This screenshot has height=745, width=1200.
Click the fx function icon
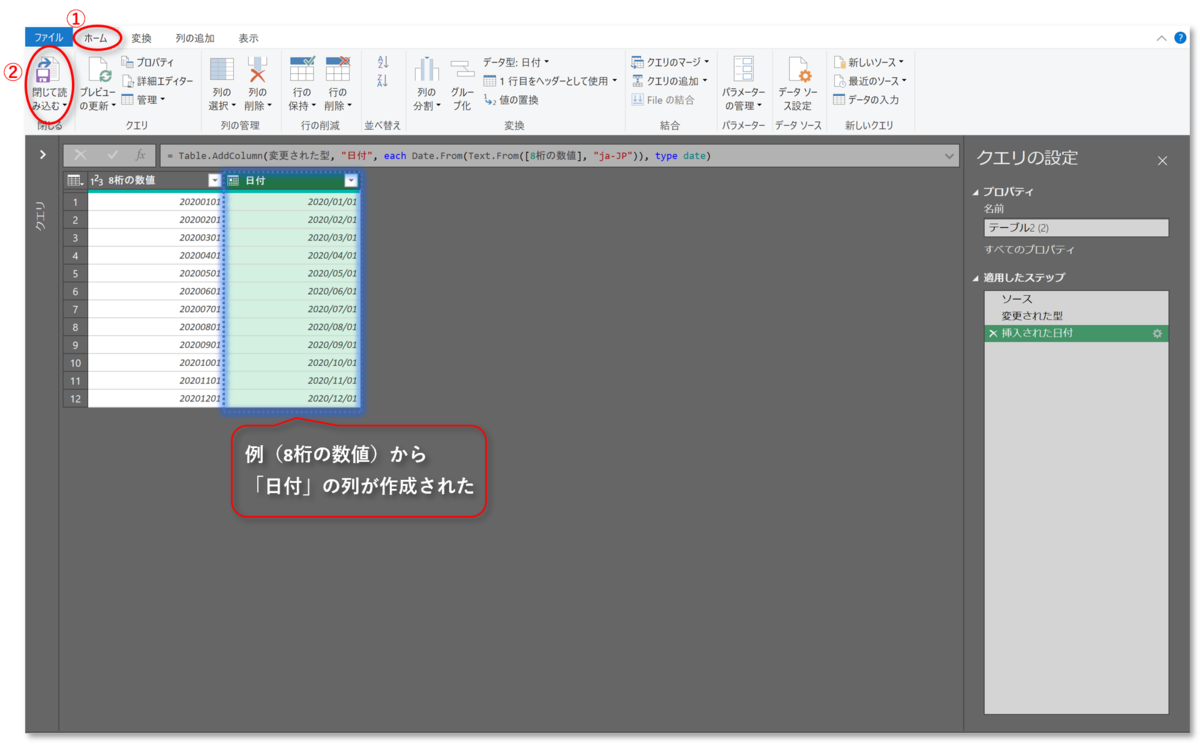[x=141, y=155]
